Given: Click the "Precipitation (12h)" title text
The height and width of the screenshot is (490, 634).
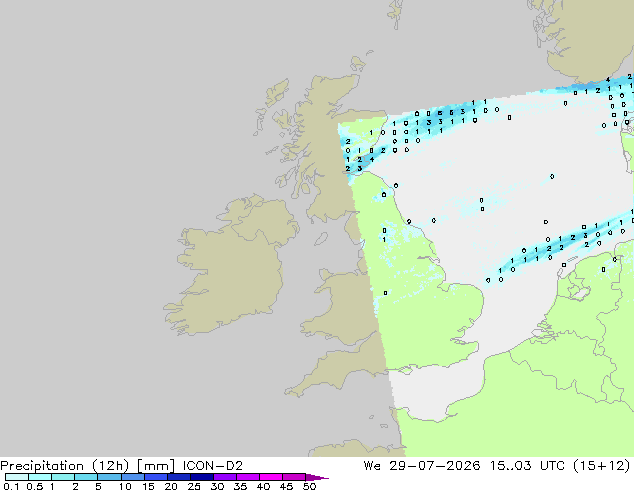Looking at the screenshot, I should point(65,466).
